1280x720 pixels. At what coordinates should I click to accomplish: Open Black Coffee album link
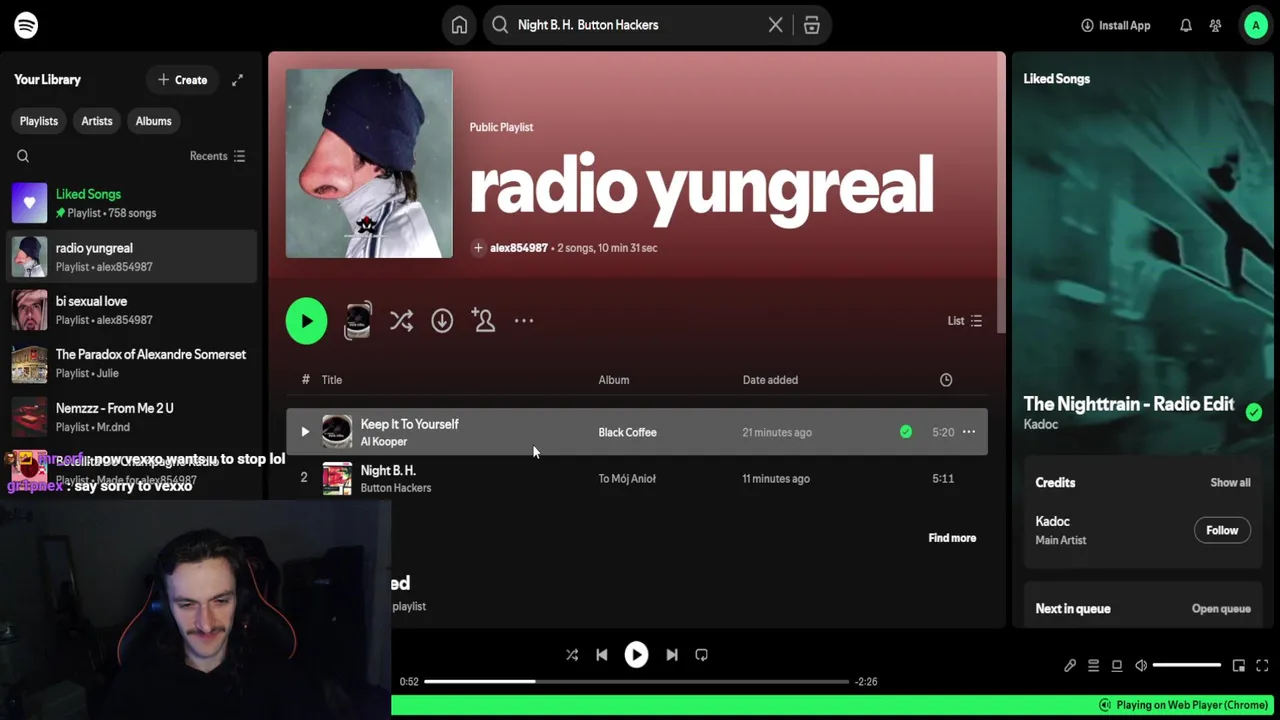(627, 433)
